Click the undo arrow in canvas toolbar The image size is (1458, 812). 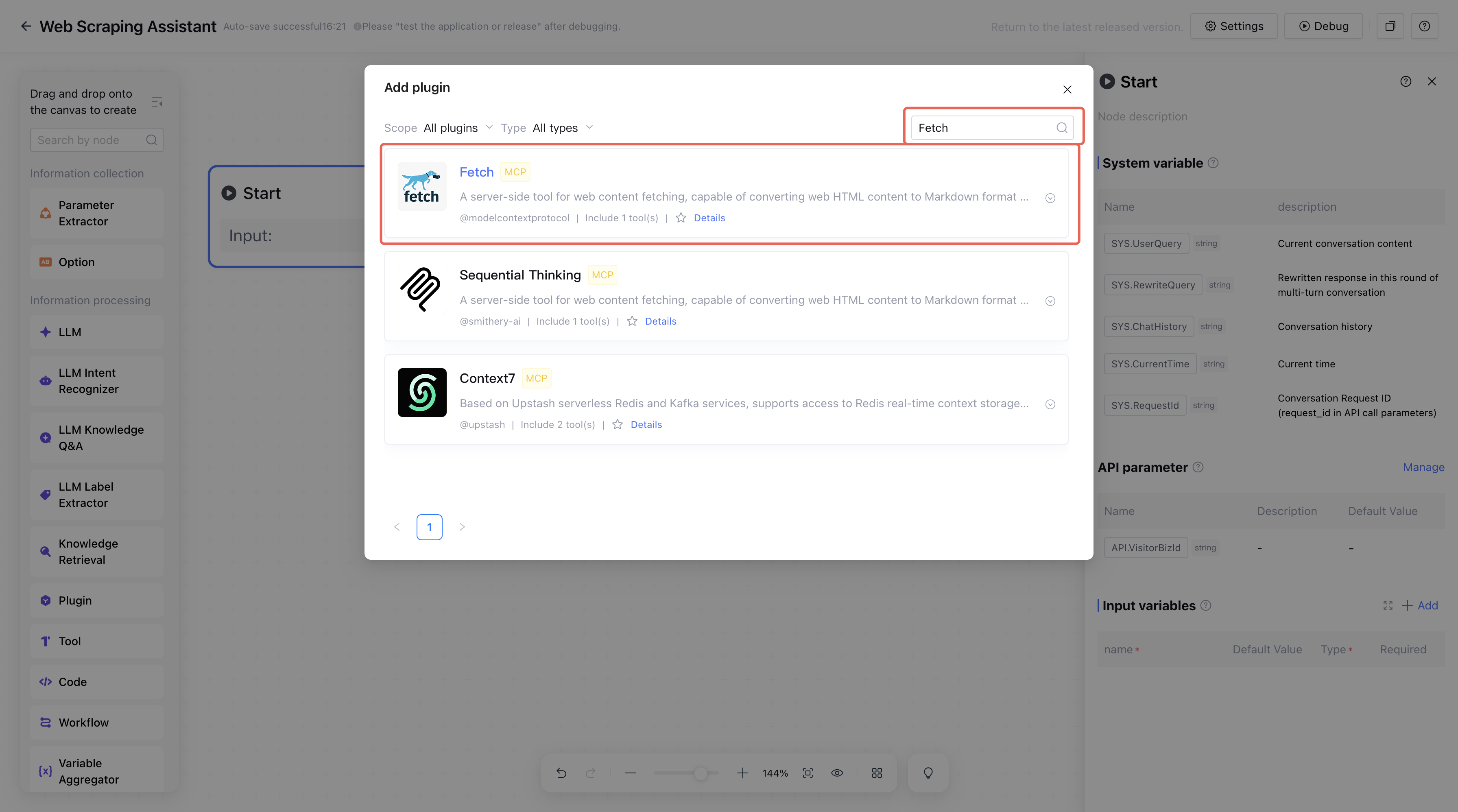561,773
